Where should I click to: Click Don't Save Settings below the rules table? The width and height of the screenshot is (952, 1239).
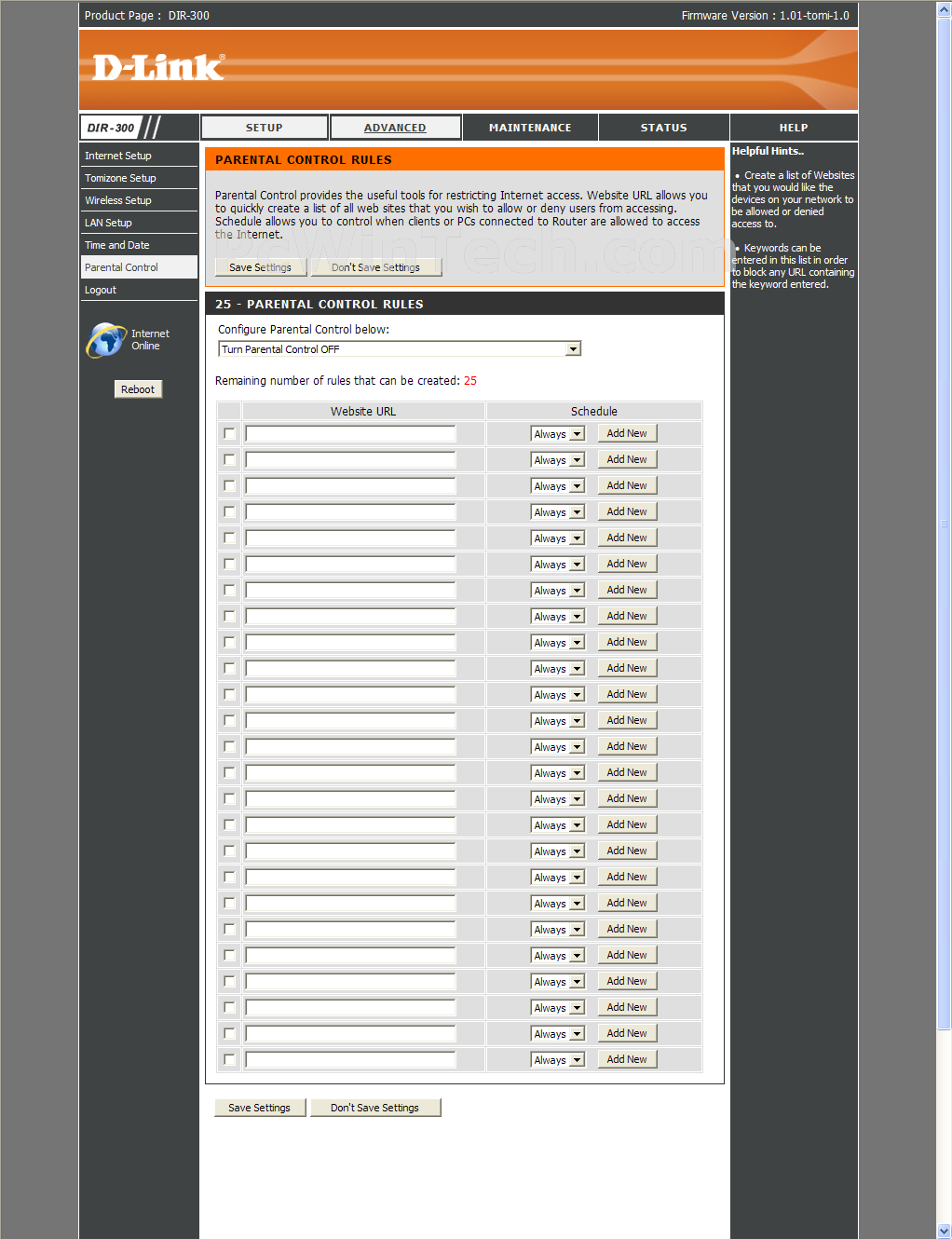point(375,1108)
